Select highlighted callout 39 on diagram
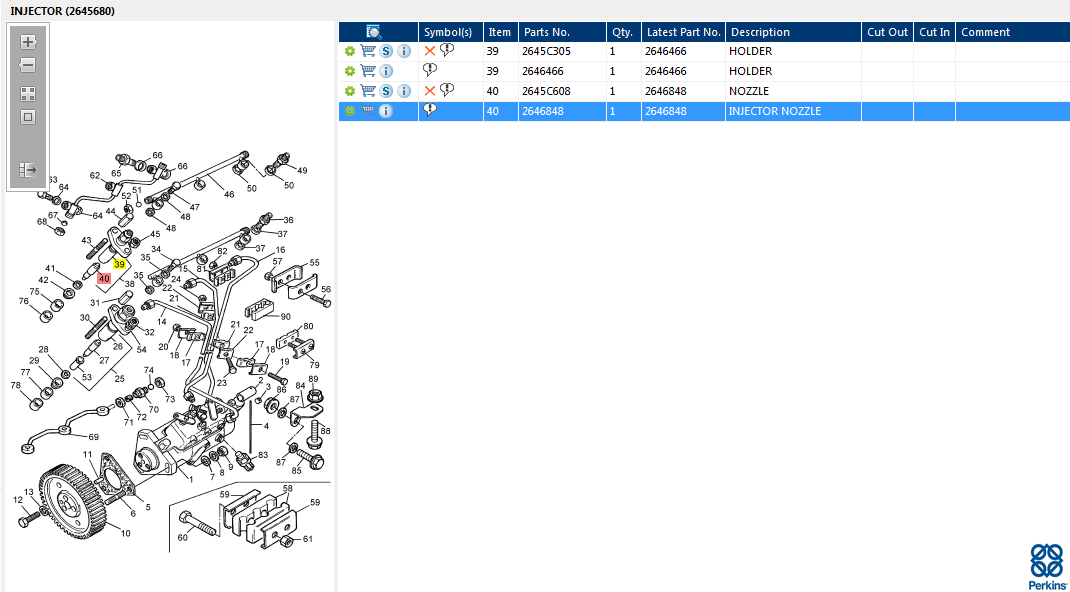Viewport: 1070px width, 592px height. pos(120,264)
